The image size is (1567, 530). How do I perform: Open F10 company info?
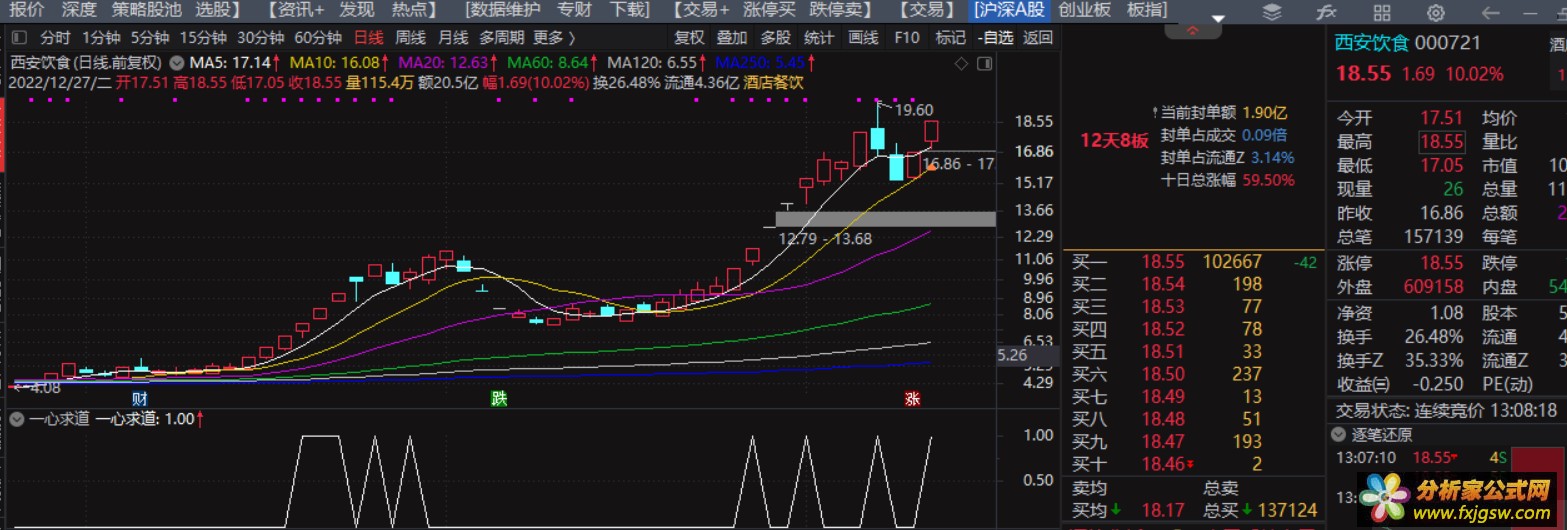point(907,38)
